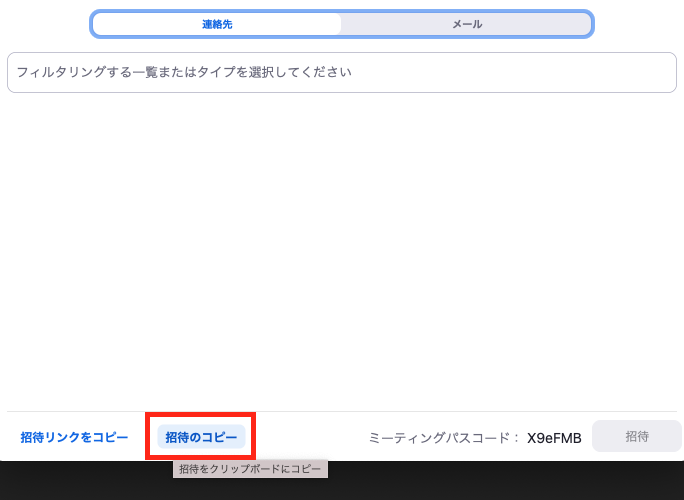Click the ミーティングパスコード label
The width and height of the screenshot is (684, 500).
tap(444, 438)
